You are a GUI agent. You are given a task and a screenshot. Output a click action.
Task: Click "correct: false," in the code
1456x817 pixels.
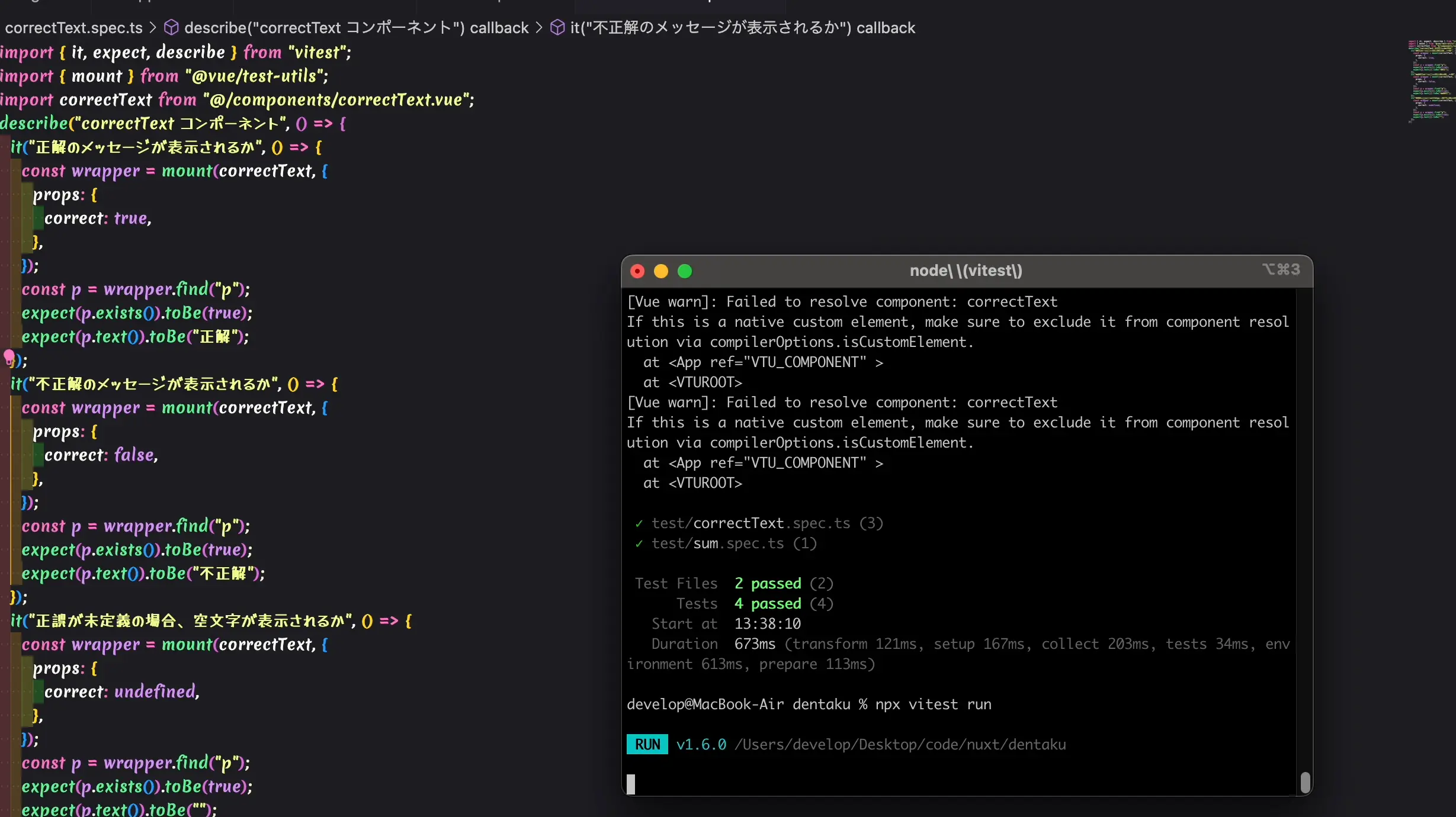101,455
